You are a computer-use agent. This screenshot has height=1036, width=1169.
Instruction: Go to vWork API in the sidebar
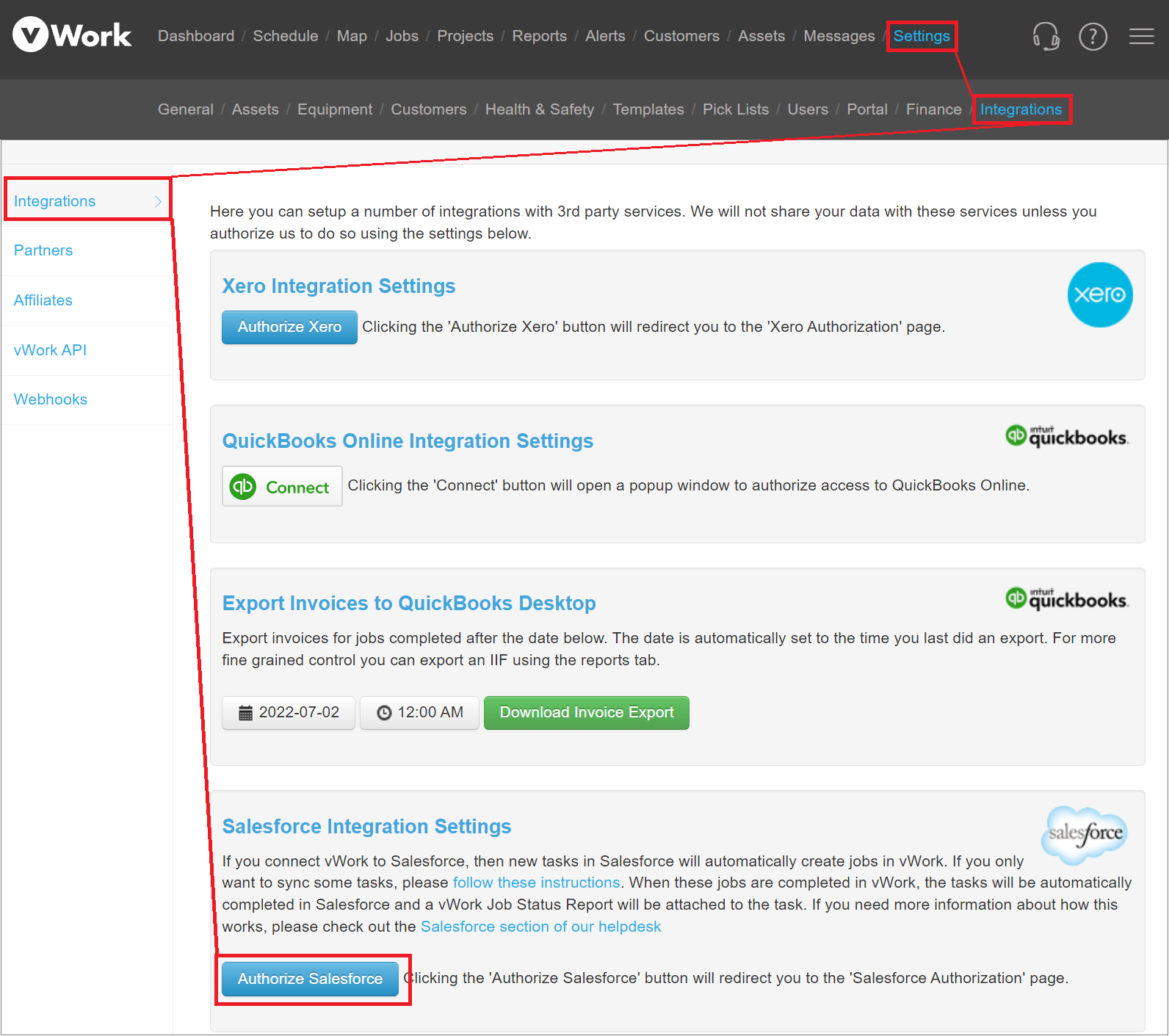[x=87, y=350]
